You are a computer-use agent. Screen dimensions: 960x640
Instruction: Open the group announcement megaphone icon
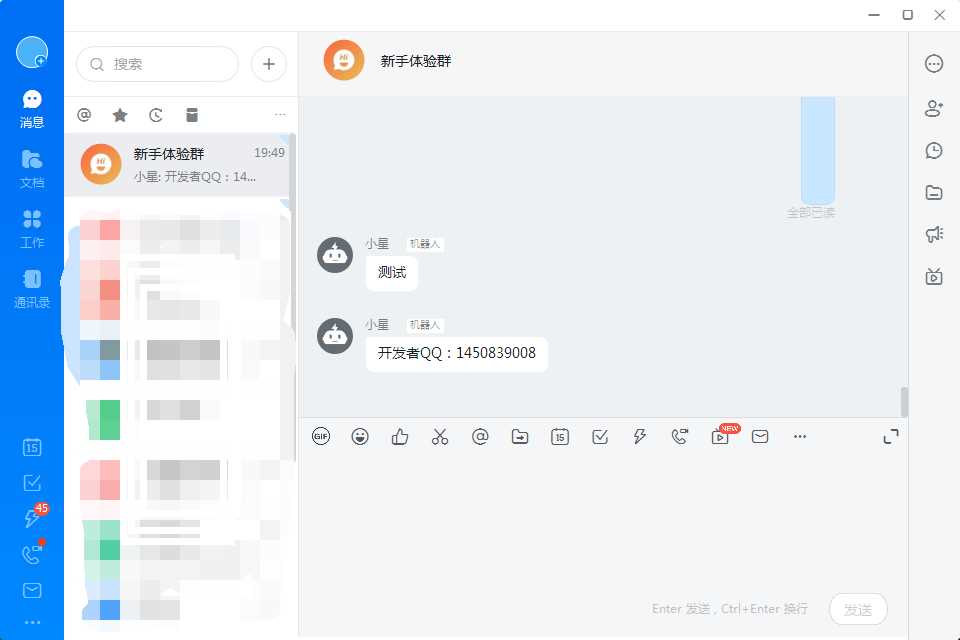pyautogui.click(x=933, y=234)
